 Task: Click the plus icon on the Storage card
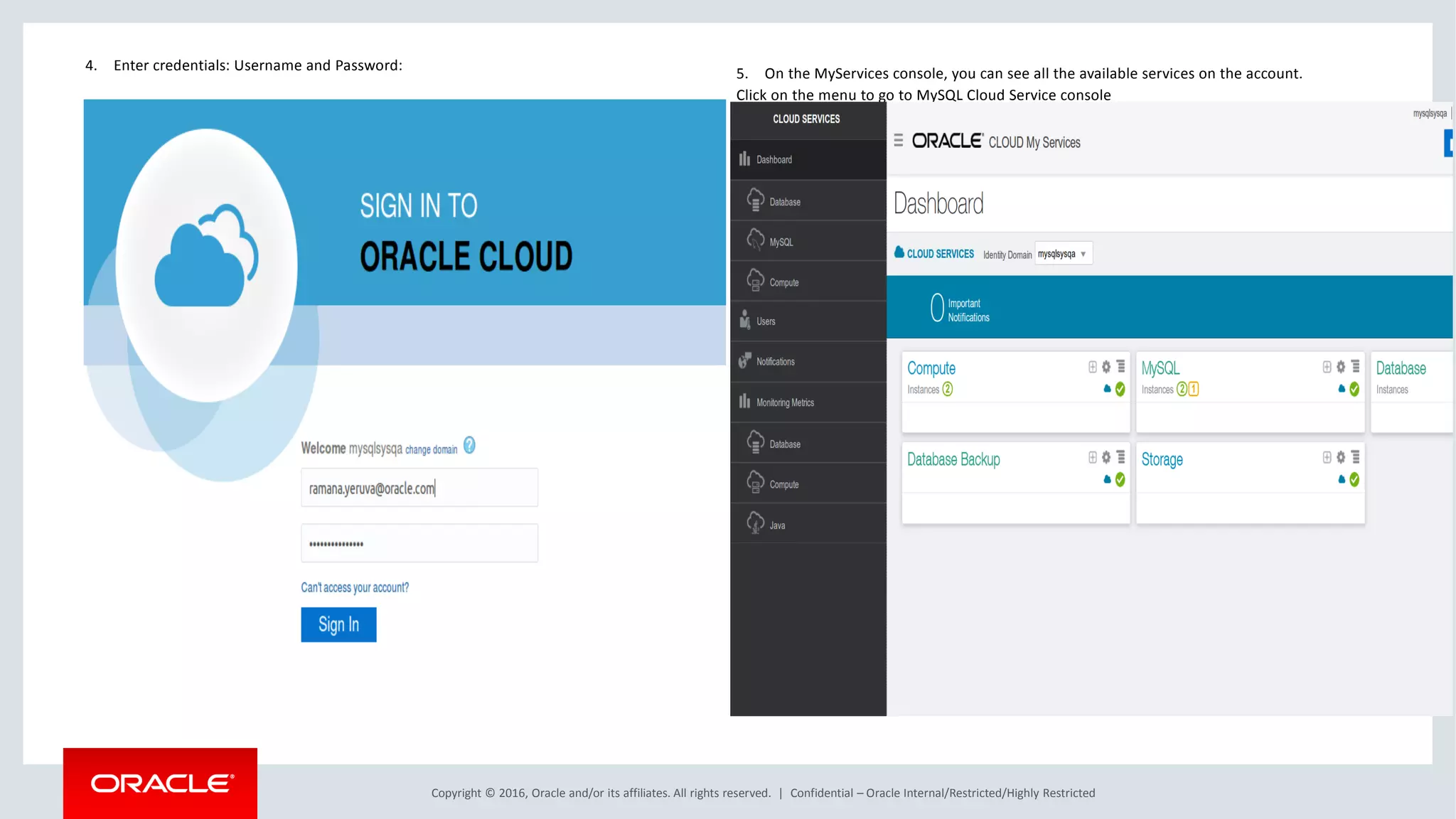pyautogui.click(x=1327, y=457)
